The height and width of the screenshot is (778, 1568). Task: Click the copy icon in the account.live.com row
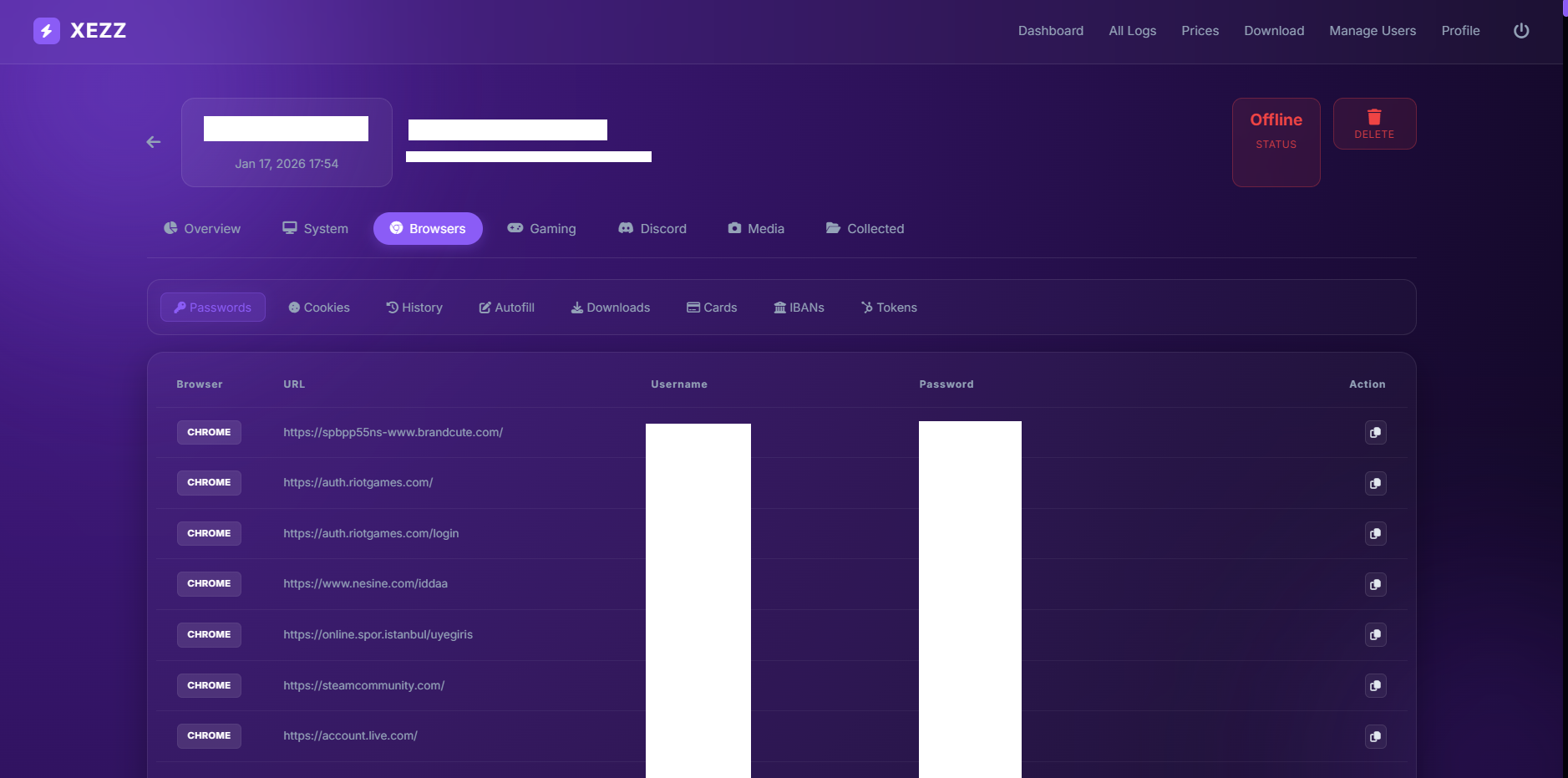1375,736
